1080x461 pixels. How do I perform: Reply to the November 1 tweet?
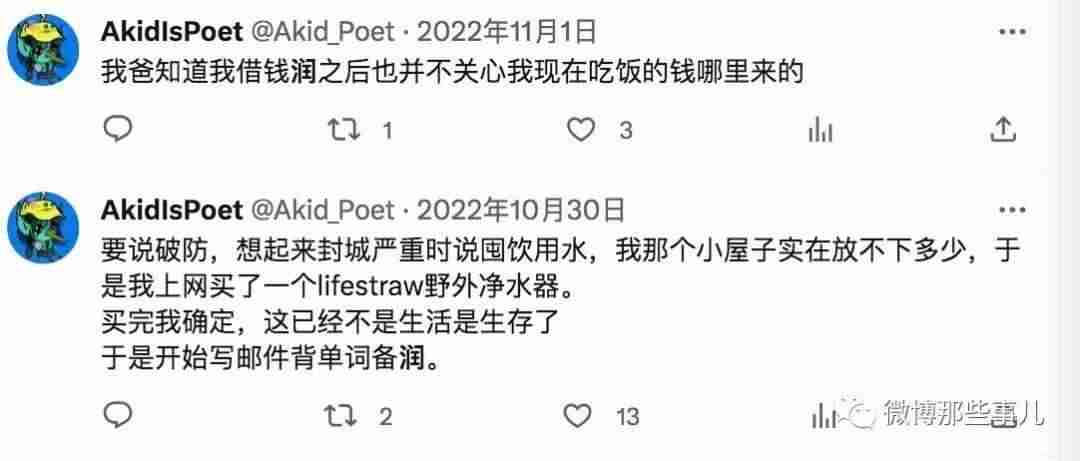117,130
